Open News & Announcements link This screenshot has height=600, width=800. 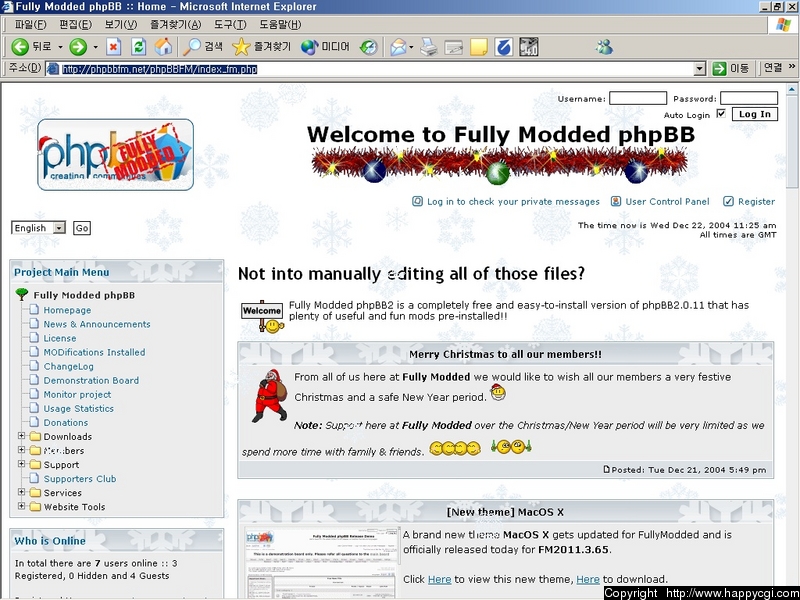pos(97,324)
